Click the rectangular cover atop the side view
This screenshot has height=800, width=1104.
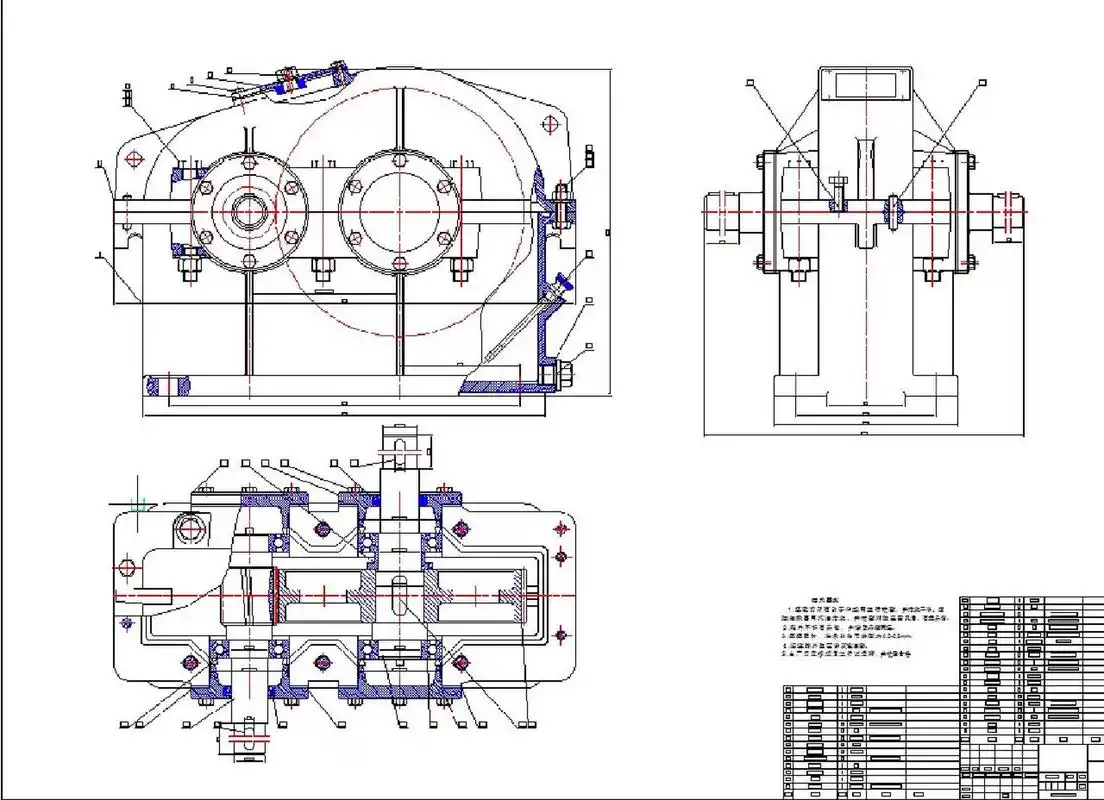[865, 83]
